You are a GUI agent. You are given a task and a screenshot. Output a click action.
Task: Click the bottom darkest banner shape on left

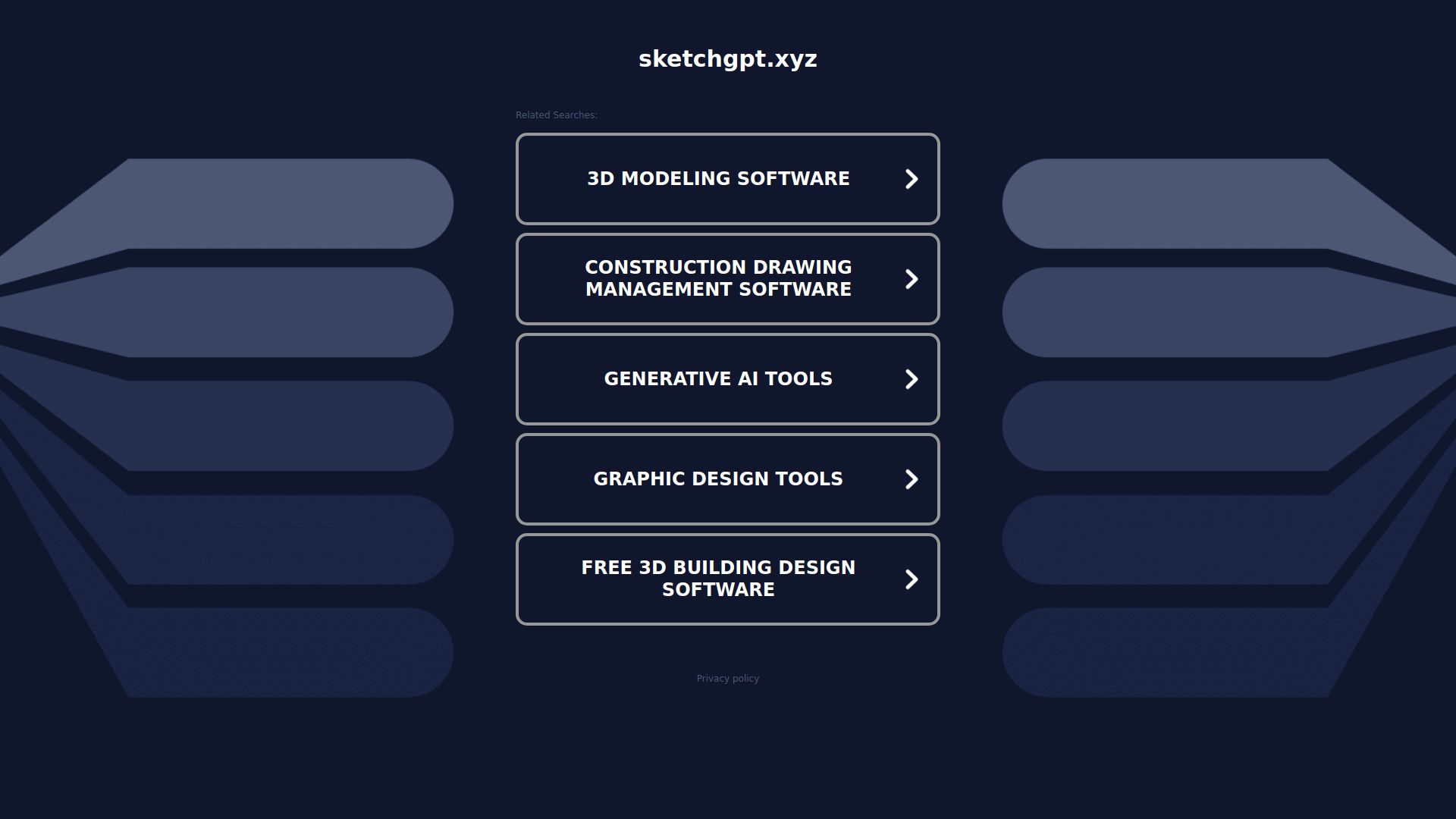pos(288,652)
